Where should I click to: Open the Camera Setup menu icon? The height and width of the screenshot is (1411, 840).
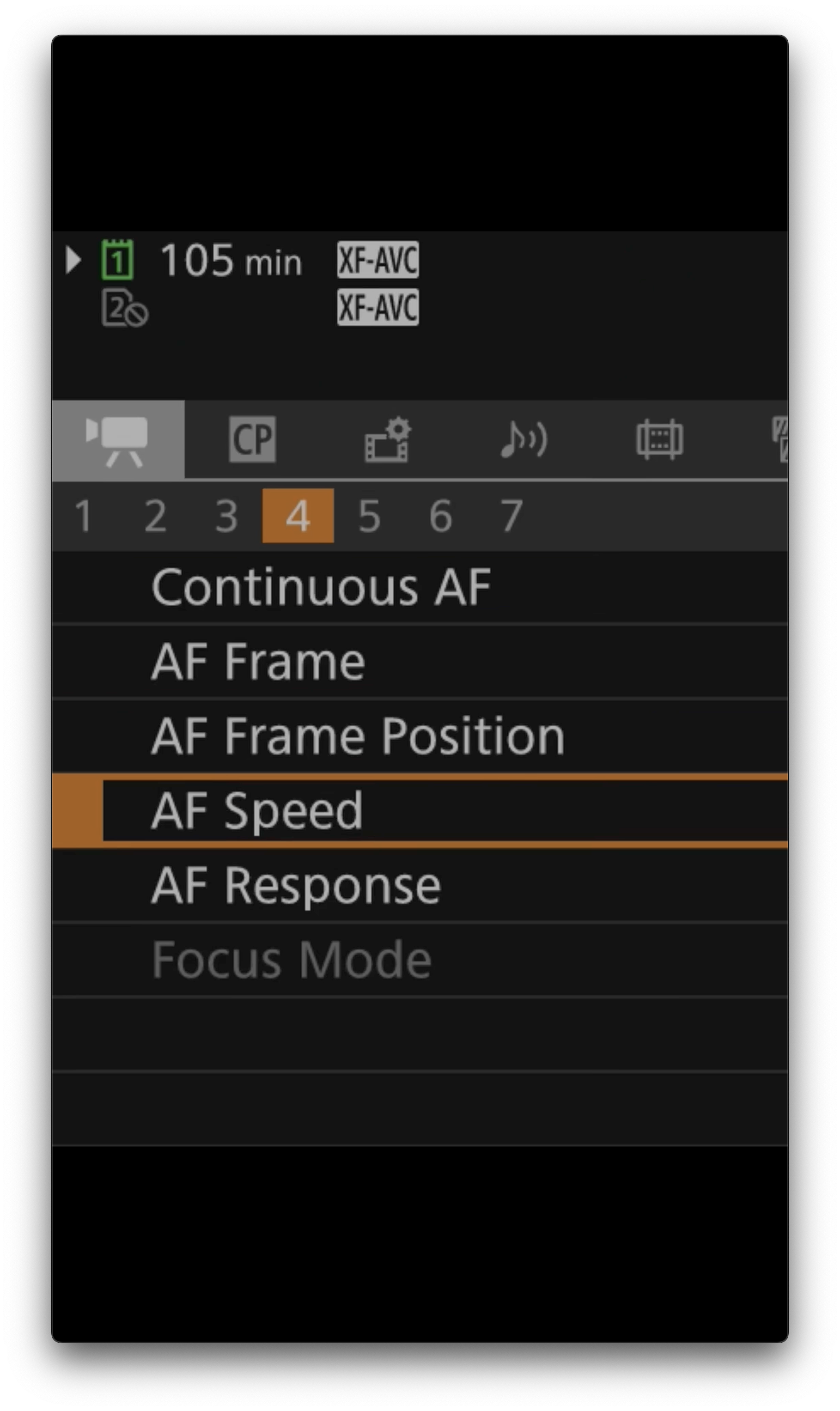pyautogui.click(x=118, y=440)
